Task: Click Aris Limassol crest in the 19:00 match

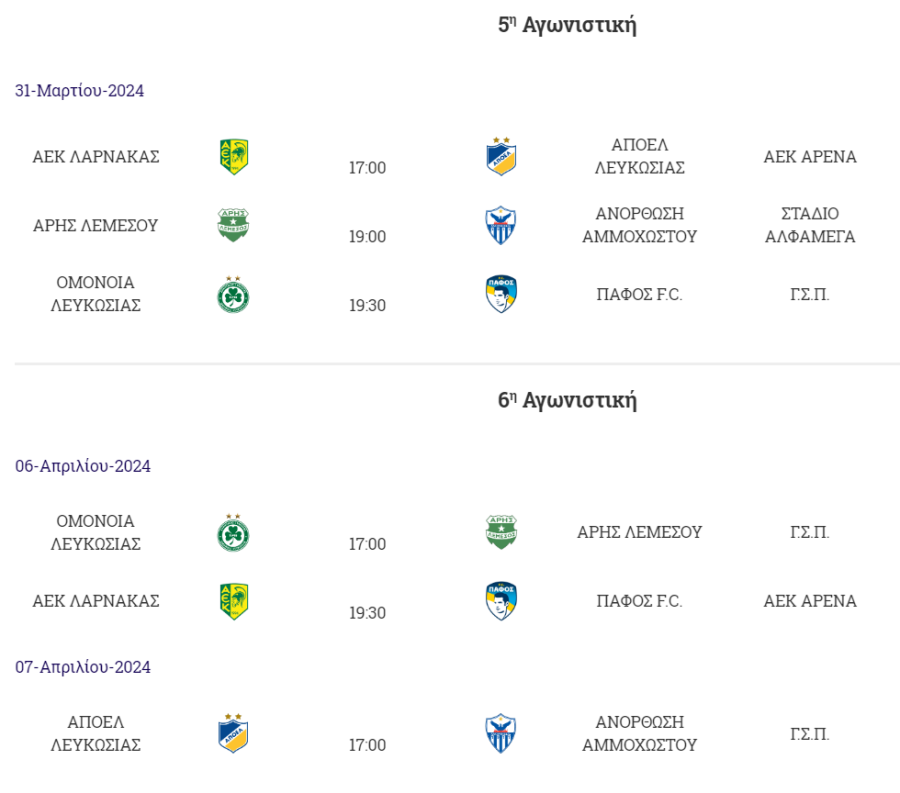Action: tap(233, 225)
